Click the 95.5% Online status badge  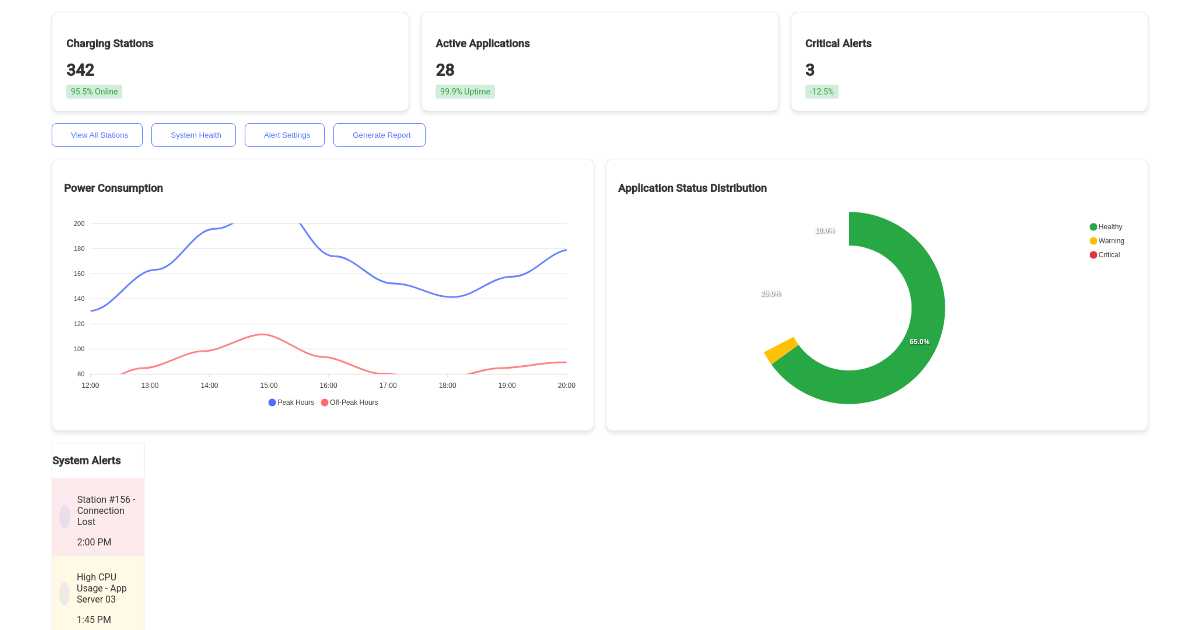(x=93, y=91)
